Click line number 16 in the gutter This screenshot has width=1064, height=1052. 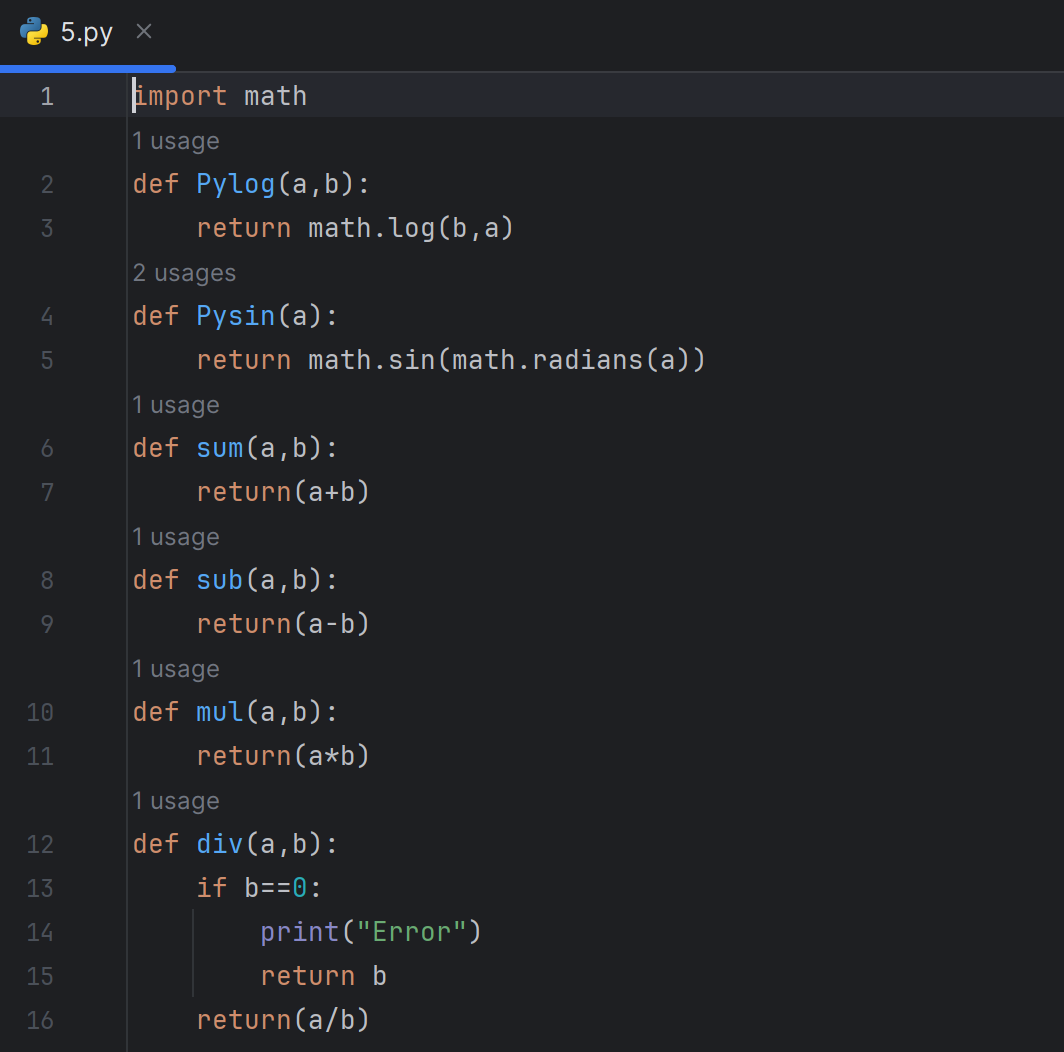[40, 1020]
